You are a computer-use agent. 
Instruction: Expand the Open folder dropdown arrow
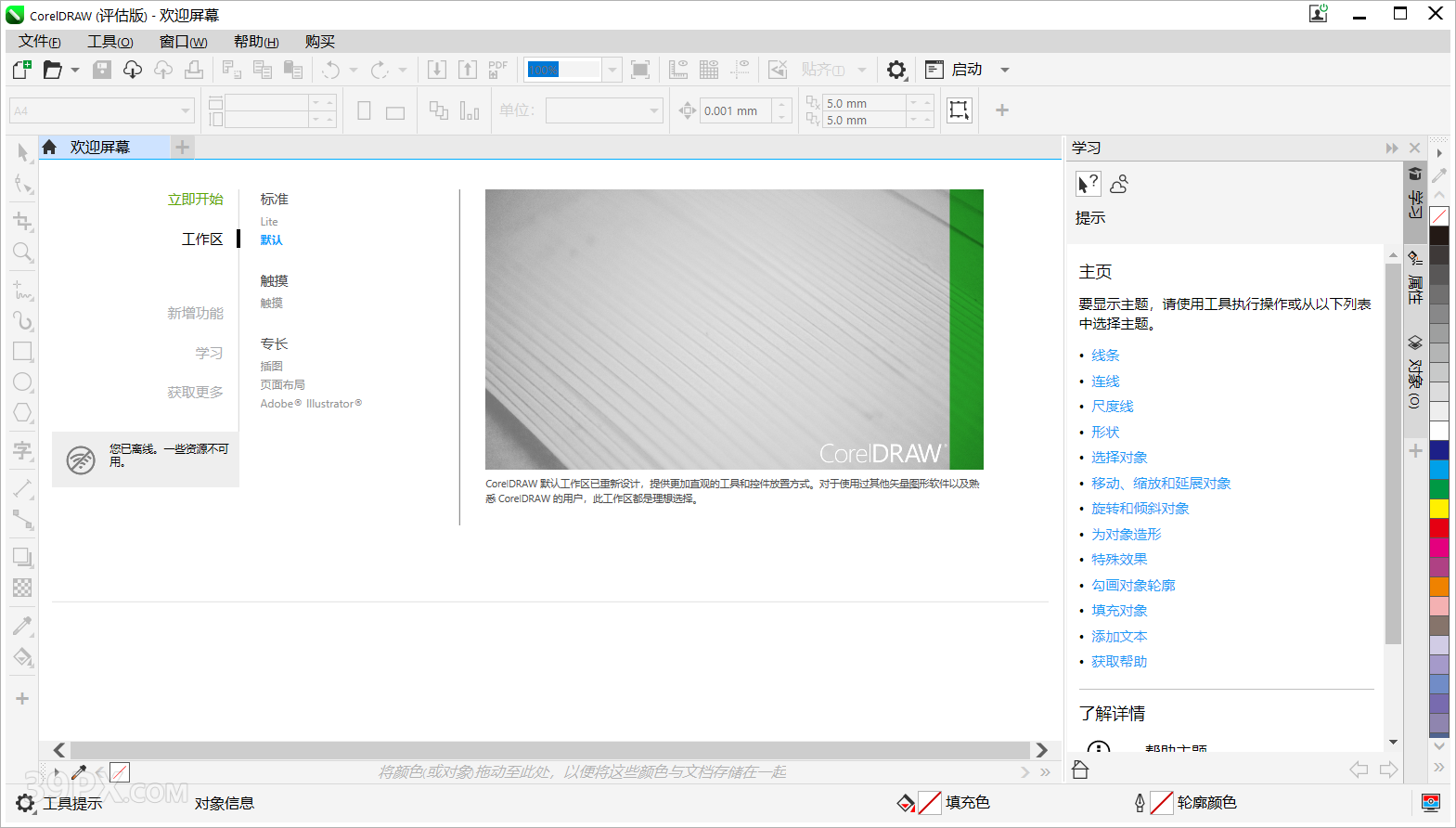[75, 70]
